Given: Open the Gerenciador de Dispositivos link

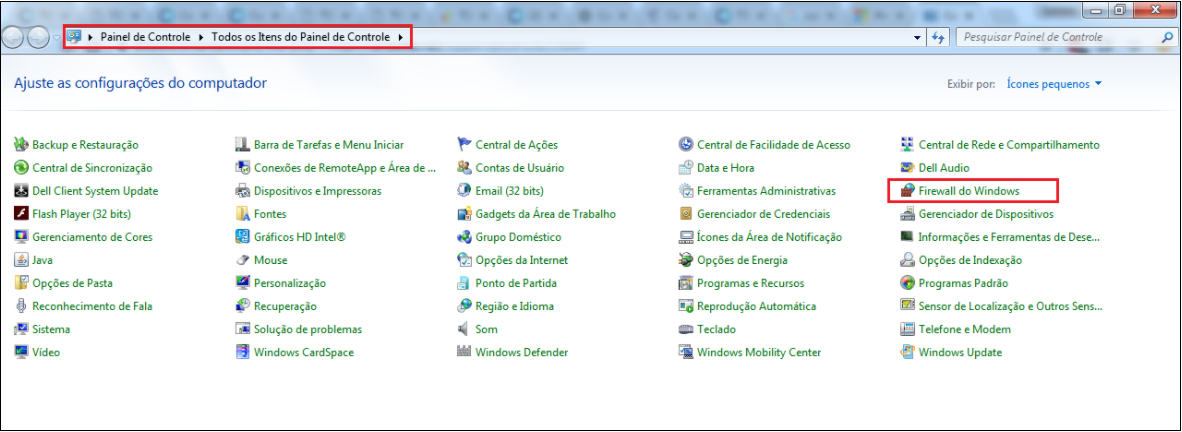Looking at the screenshot, I should pyautogui.click(x=986, y=214).
